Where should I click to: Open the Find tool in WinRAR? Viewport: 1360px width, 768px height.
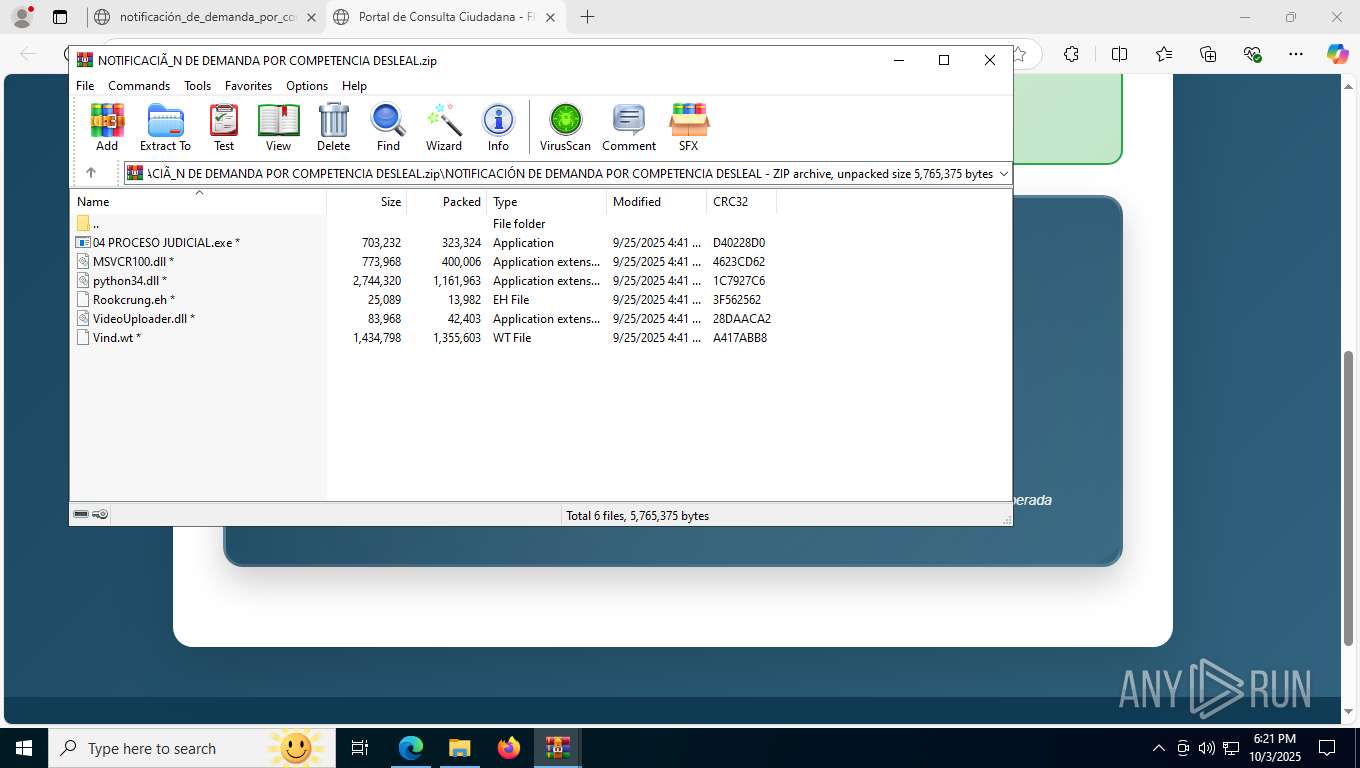coord(388,128)
